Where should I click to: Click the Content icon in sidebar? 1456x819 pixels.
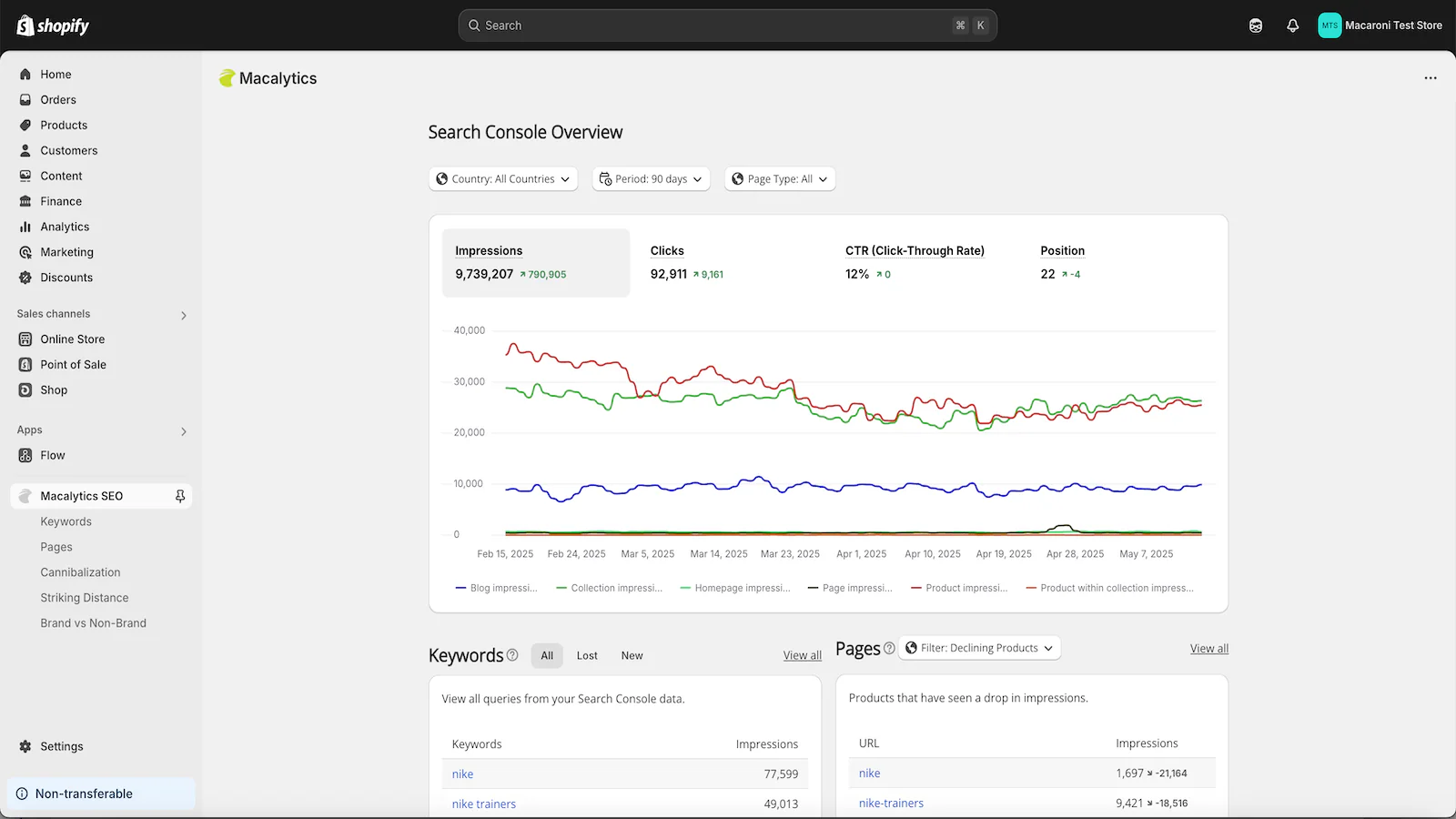point(25,177)
